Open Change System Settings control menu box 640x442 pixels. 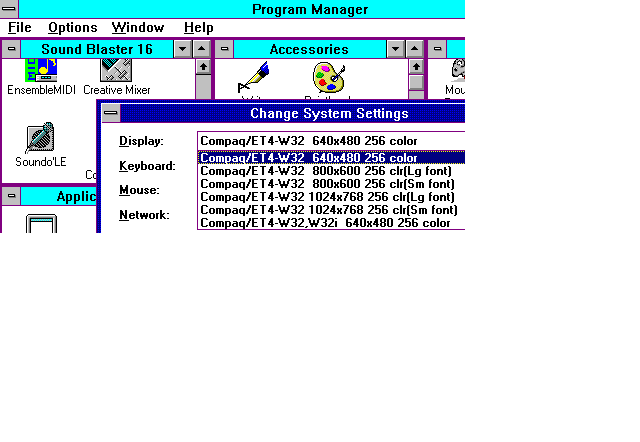[x=111, y=113]
